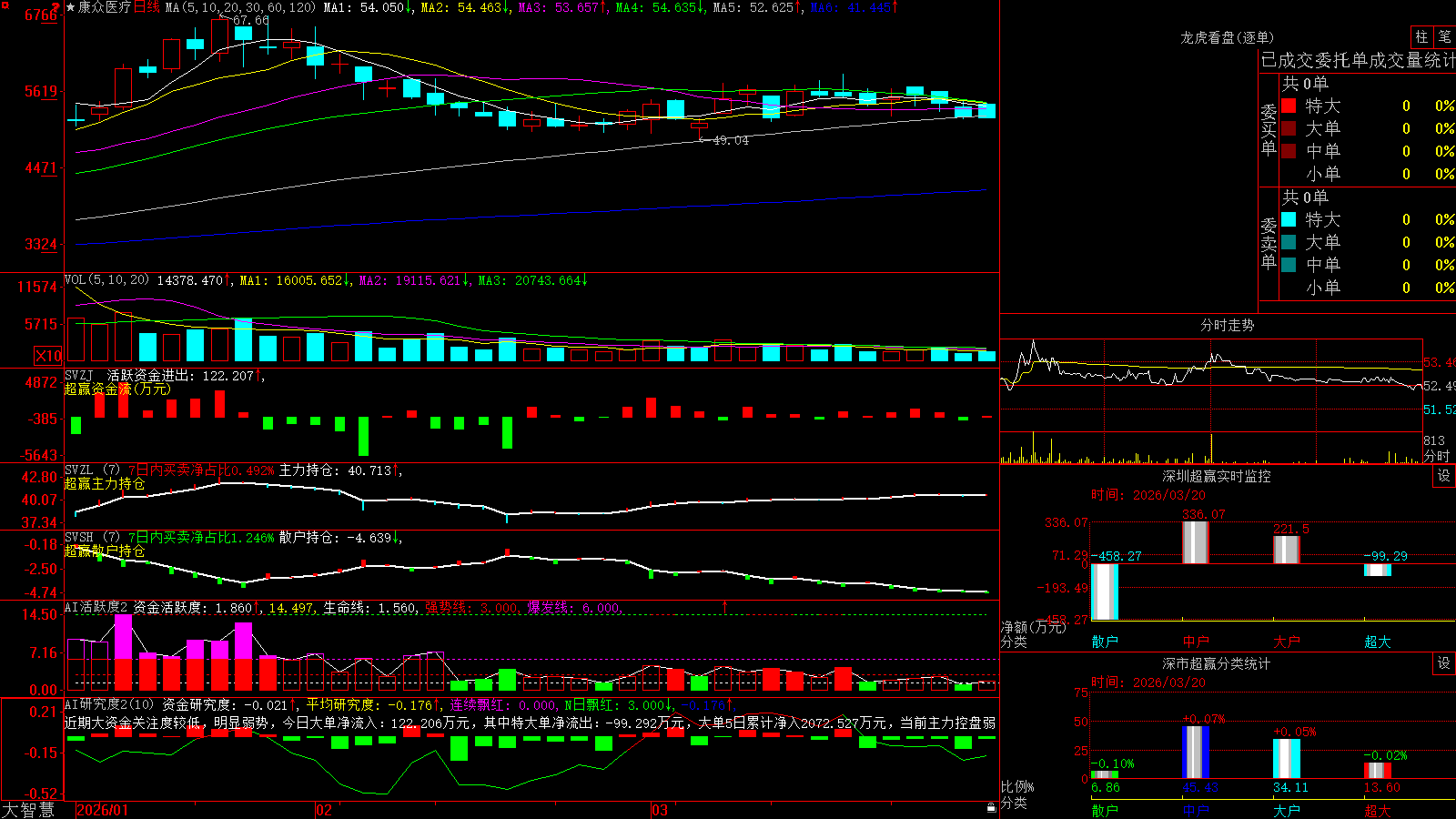Image resolution: width=1456 pixels, height=819 pixels.
Task: Select the 深市超赢分类统计 panel title
Action: (1216, 663)
